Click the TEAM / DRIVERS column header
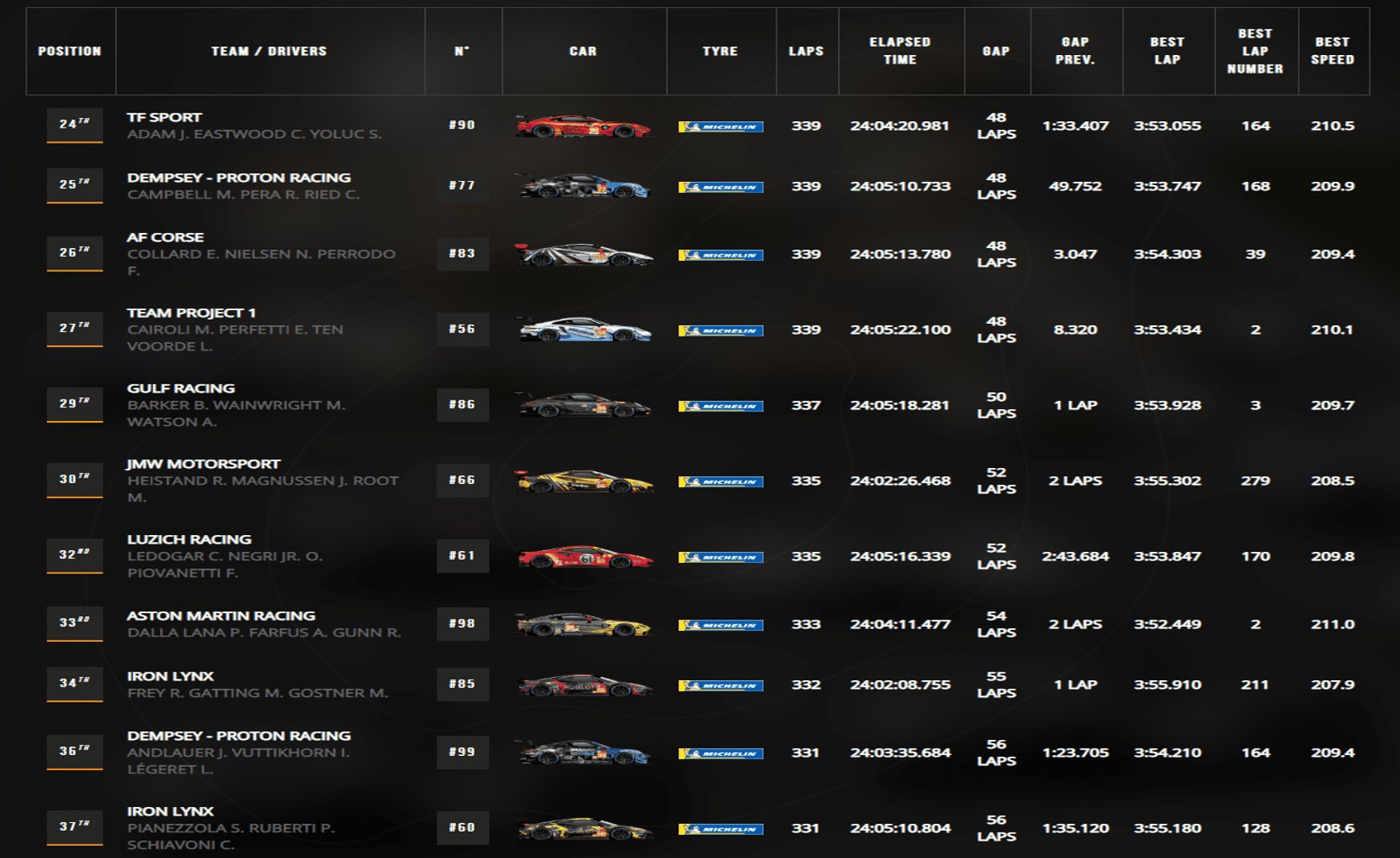1400x858 pixels. click(269, 51)
